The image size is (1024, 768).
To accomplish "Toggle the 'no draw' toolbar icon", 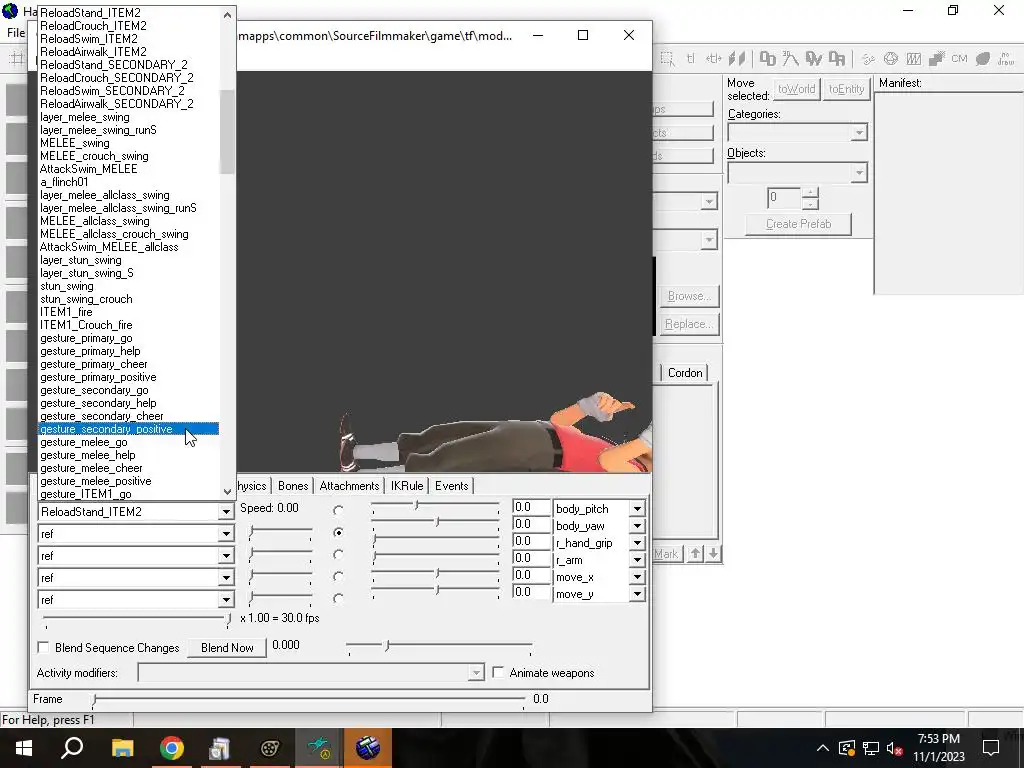I will pyautogui.click(x=1006, y=59).
